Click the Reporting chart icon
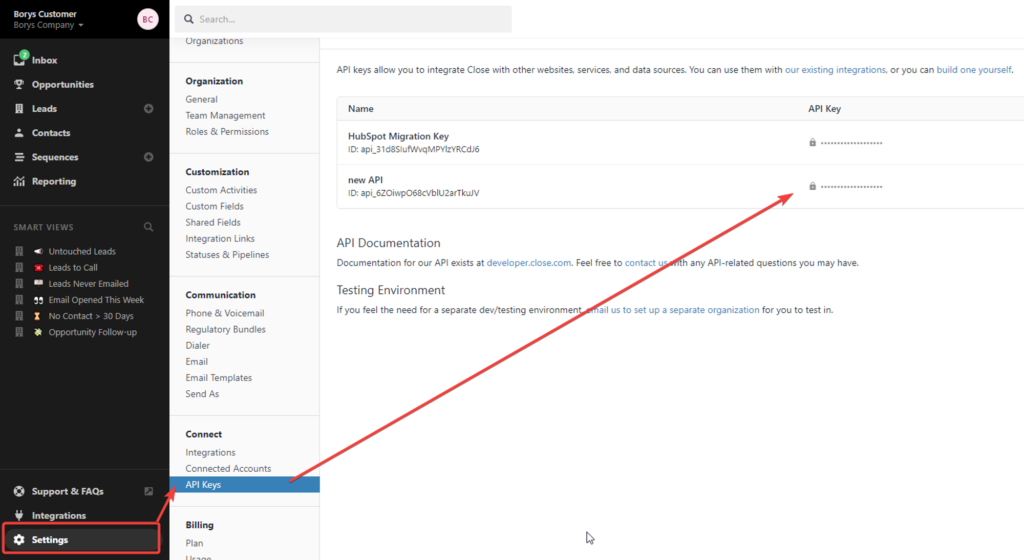1024x560 pixels. pos(19,181)
